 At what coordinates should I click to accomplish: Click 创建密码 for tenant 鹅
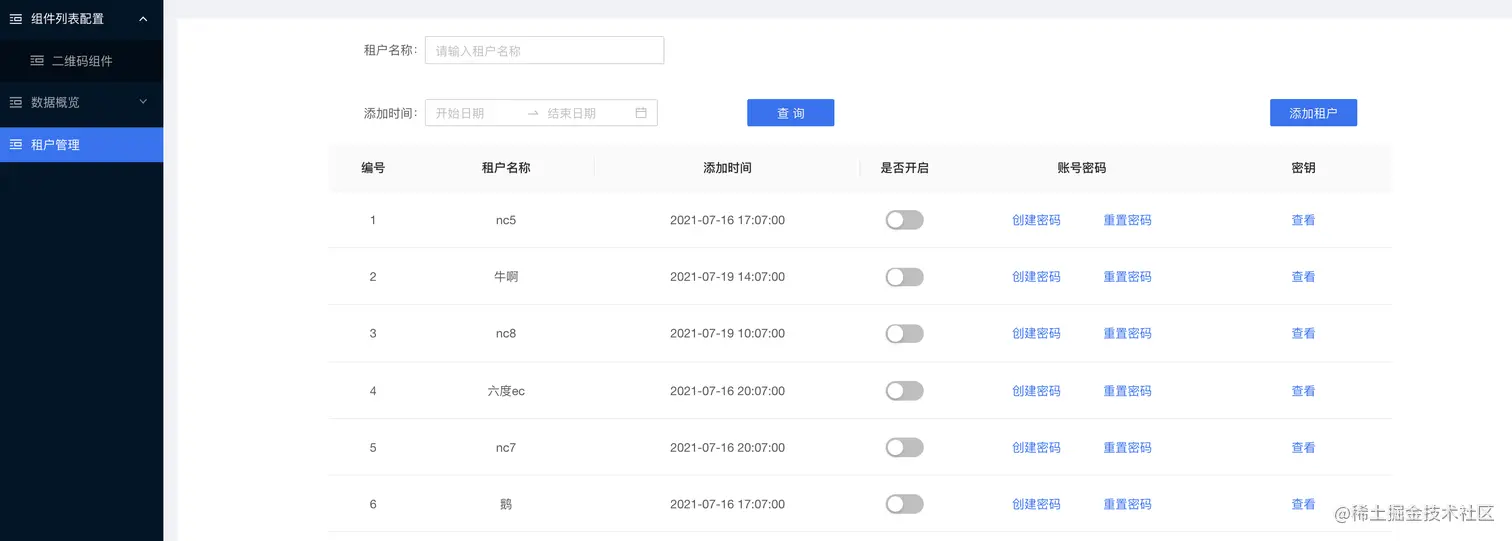[1036, 504]
